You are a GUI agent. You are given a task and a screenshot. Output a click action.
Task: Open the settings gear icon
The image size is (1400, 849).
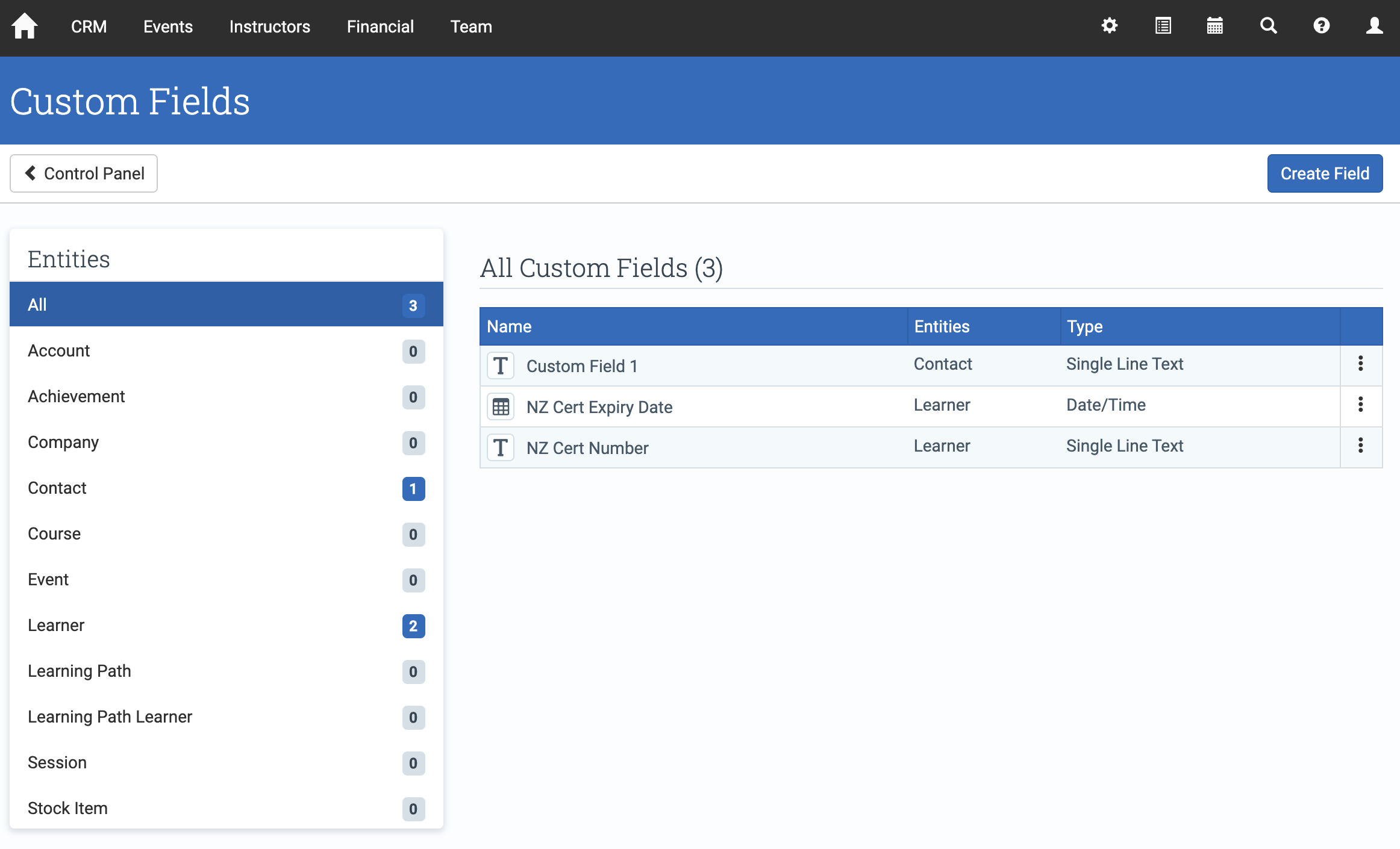click(x=1110, y=26)
